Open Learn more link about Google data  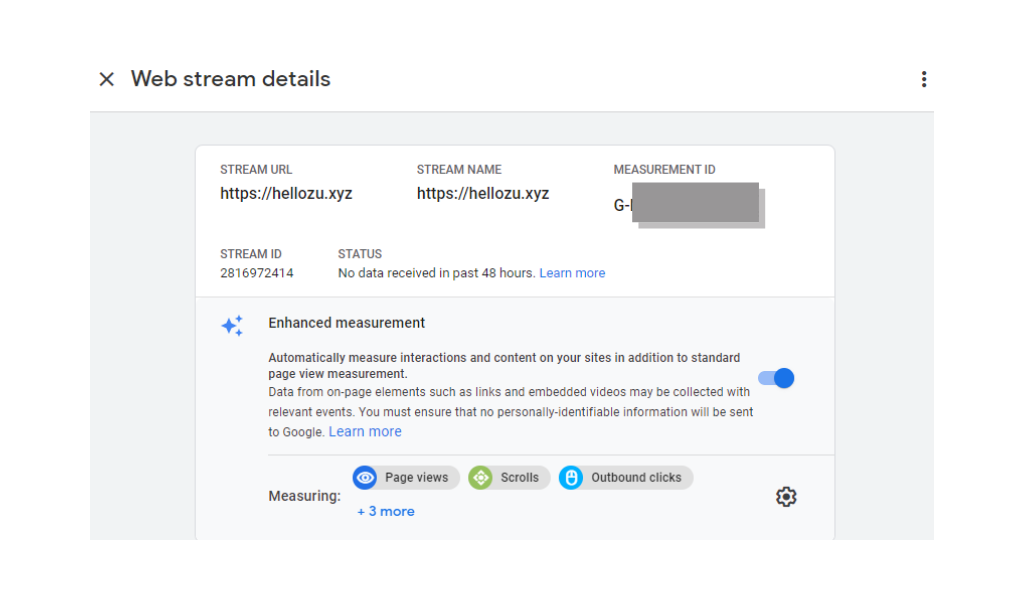point(365,432)
